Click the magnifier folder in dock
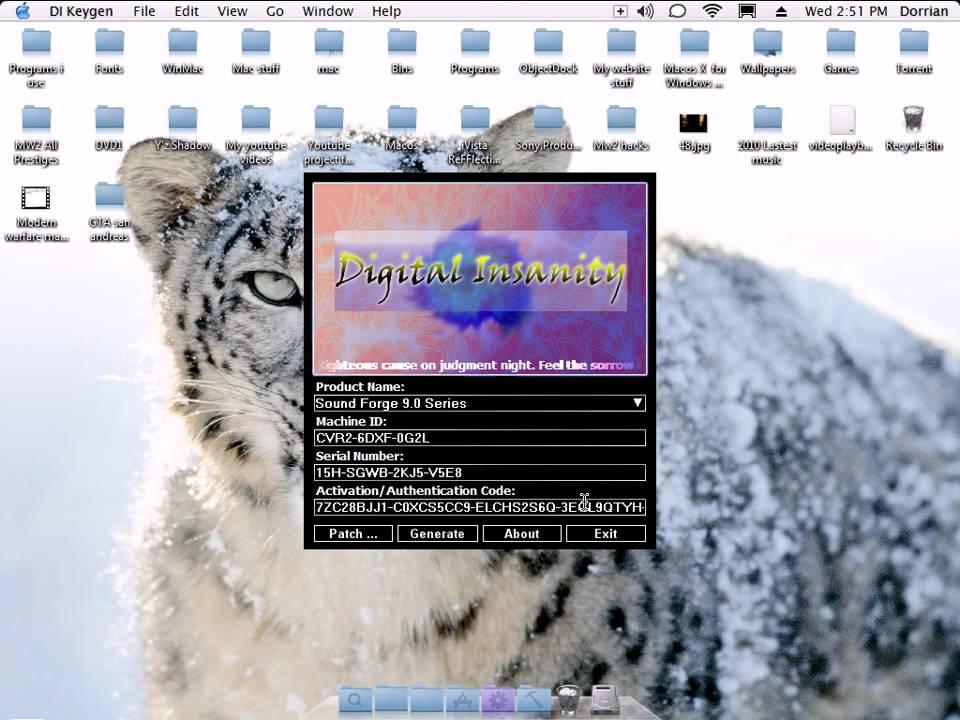The width and height of the screenshot is (960, 720). (355, 700)
